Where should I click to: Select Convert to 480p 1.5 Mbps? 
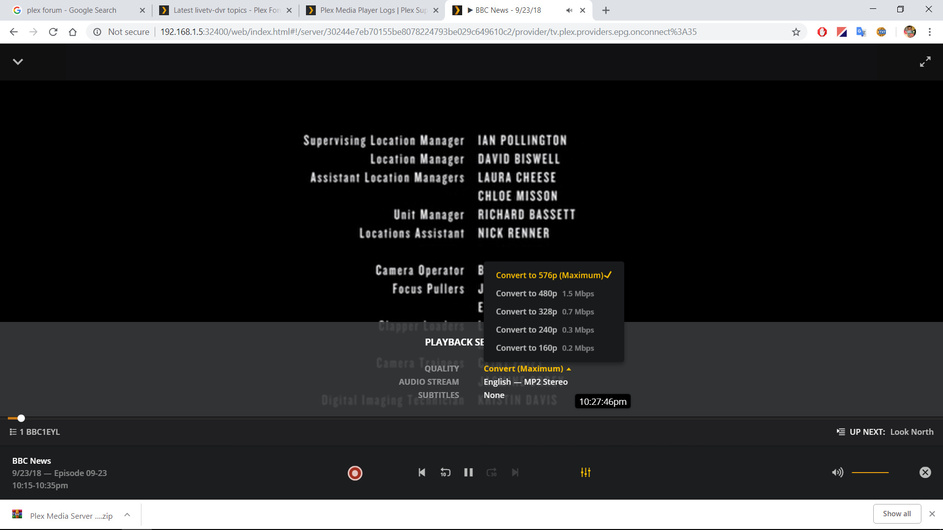click(553, 294)
